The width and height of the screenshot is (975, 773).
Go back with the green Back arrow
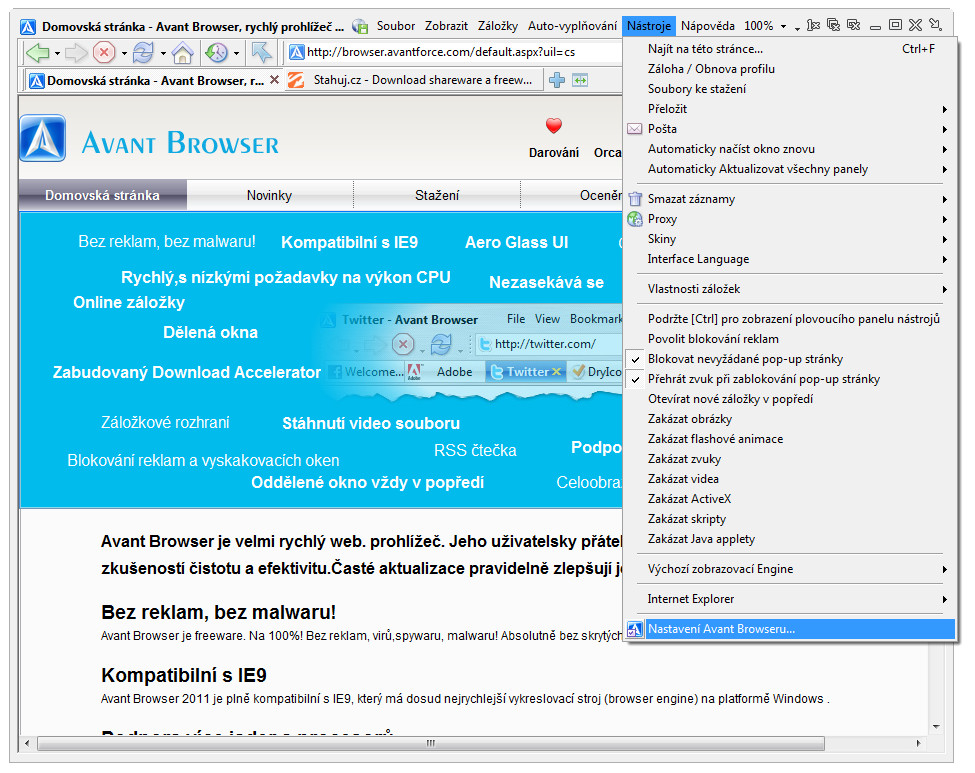37,52
